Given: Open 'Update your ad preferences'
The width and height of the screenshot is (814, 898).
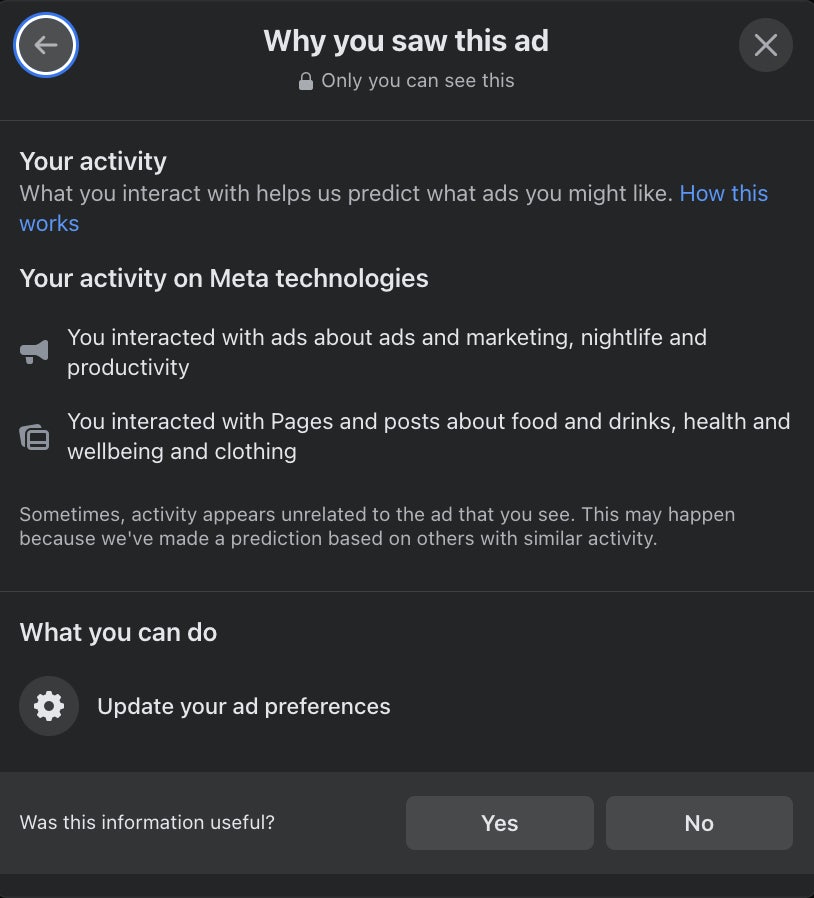Looking at the screenshot, I should pyautogui.click(x=243, y=706).
